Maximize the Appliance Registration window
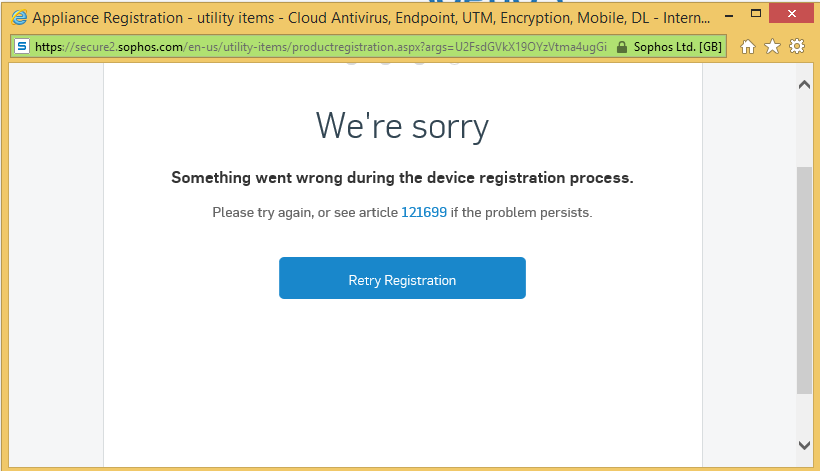The height and width of the screenshot is (471, 820). pos(756,14)
